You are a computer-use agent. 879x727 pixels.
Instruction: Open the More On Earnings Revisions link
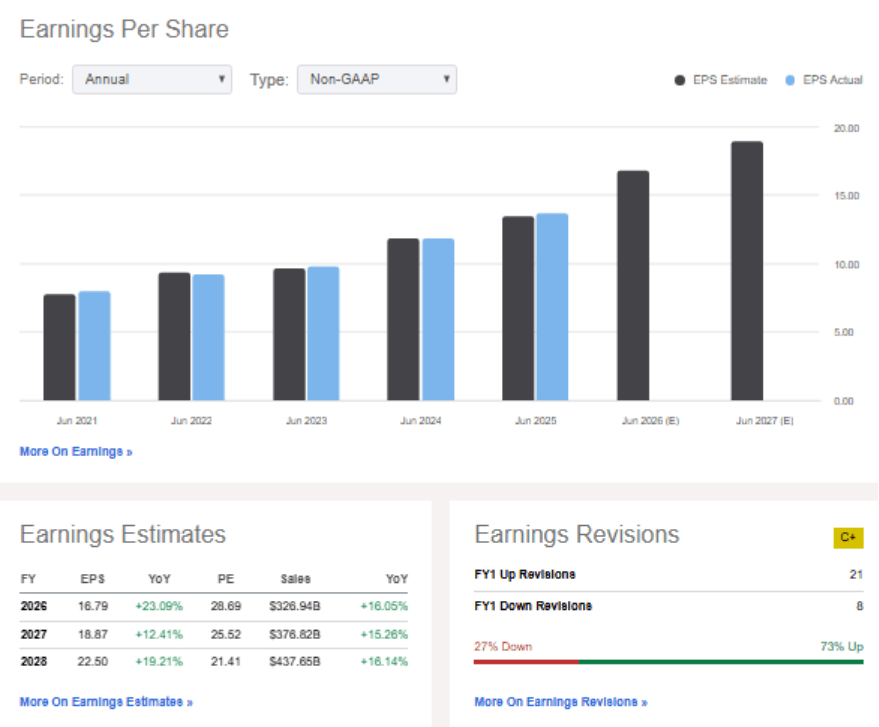pos(560,702)
